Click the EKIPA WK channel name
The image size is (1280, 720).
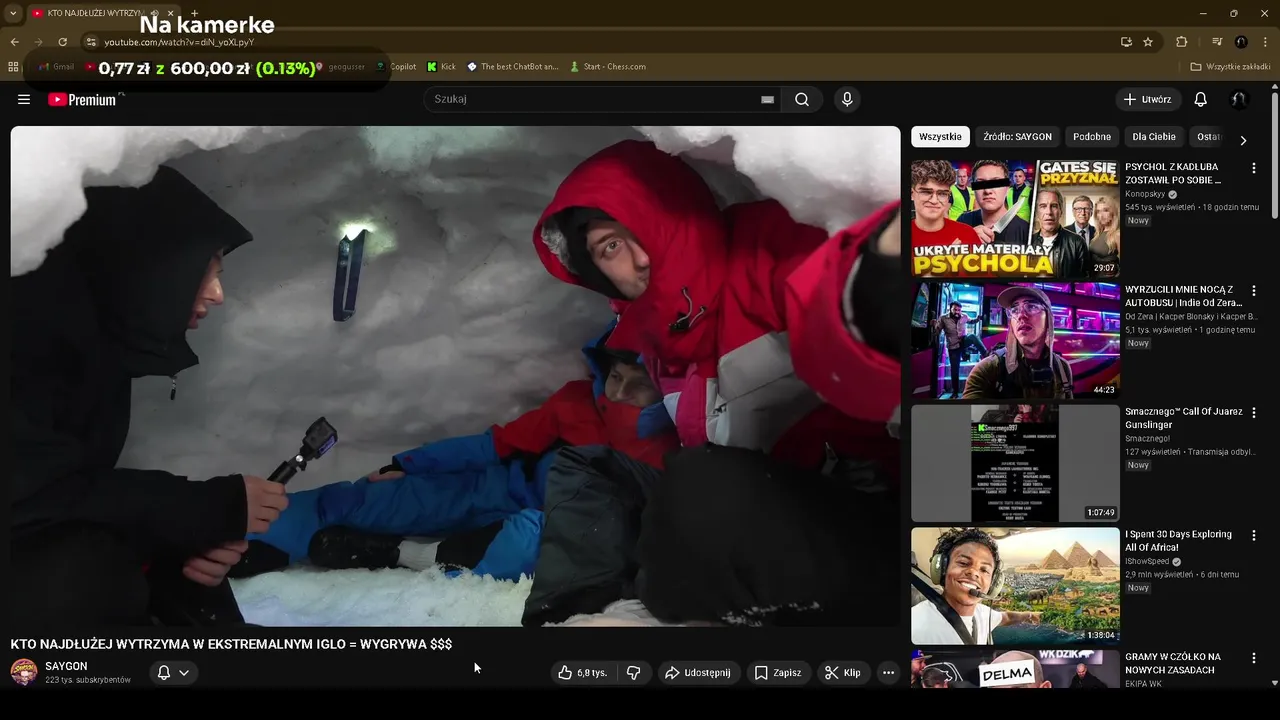[x=1144, y=684]
